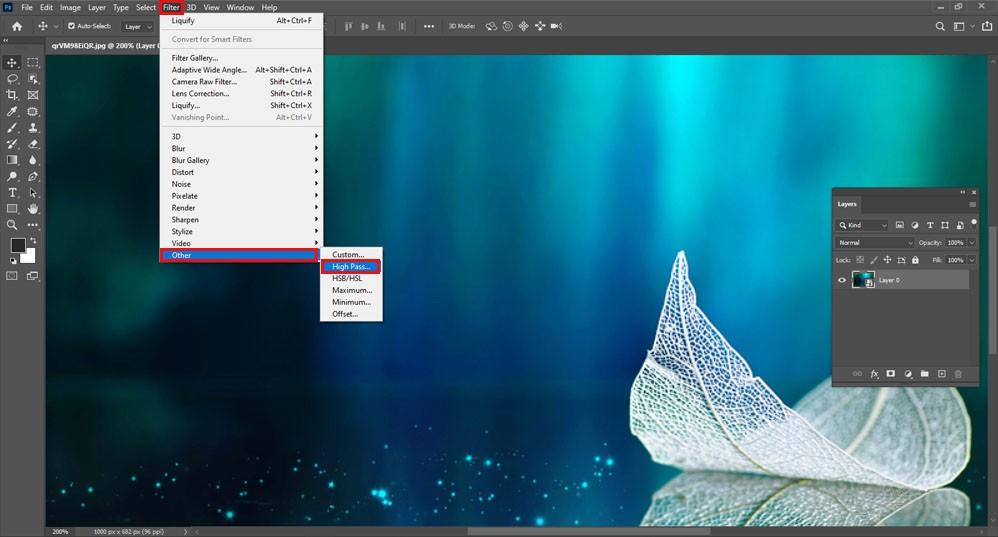Choose High Pass from Other submenu
The height and width of the screenshot is (537, 998).
(351, 267)
